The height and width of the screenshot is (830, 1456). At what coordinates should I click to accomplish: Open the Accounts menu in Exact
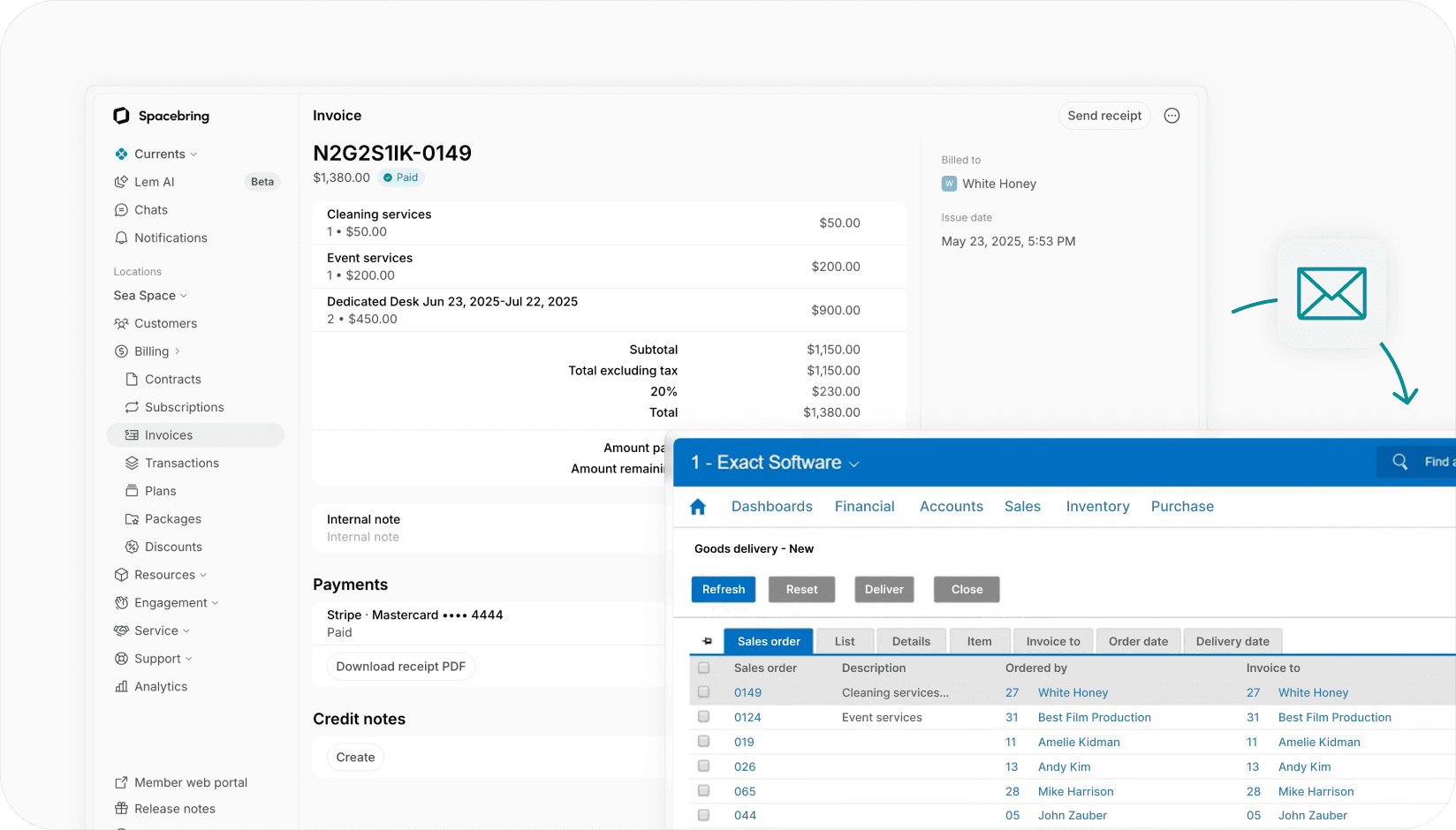tap(952, 507)
